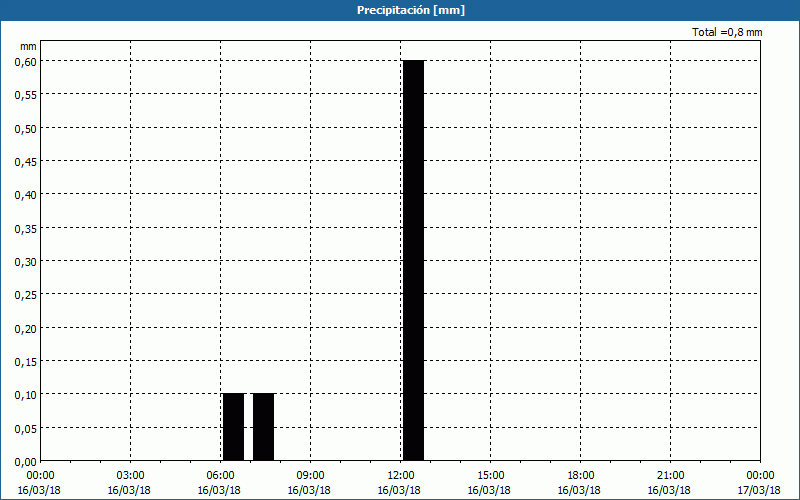Viewport: 800px width, 500px height.
Task: Click the 0,15 y-axis label
Action: click(x=26, y=362)
